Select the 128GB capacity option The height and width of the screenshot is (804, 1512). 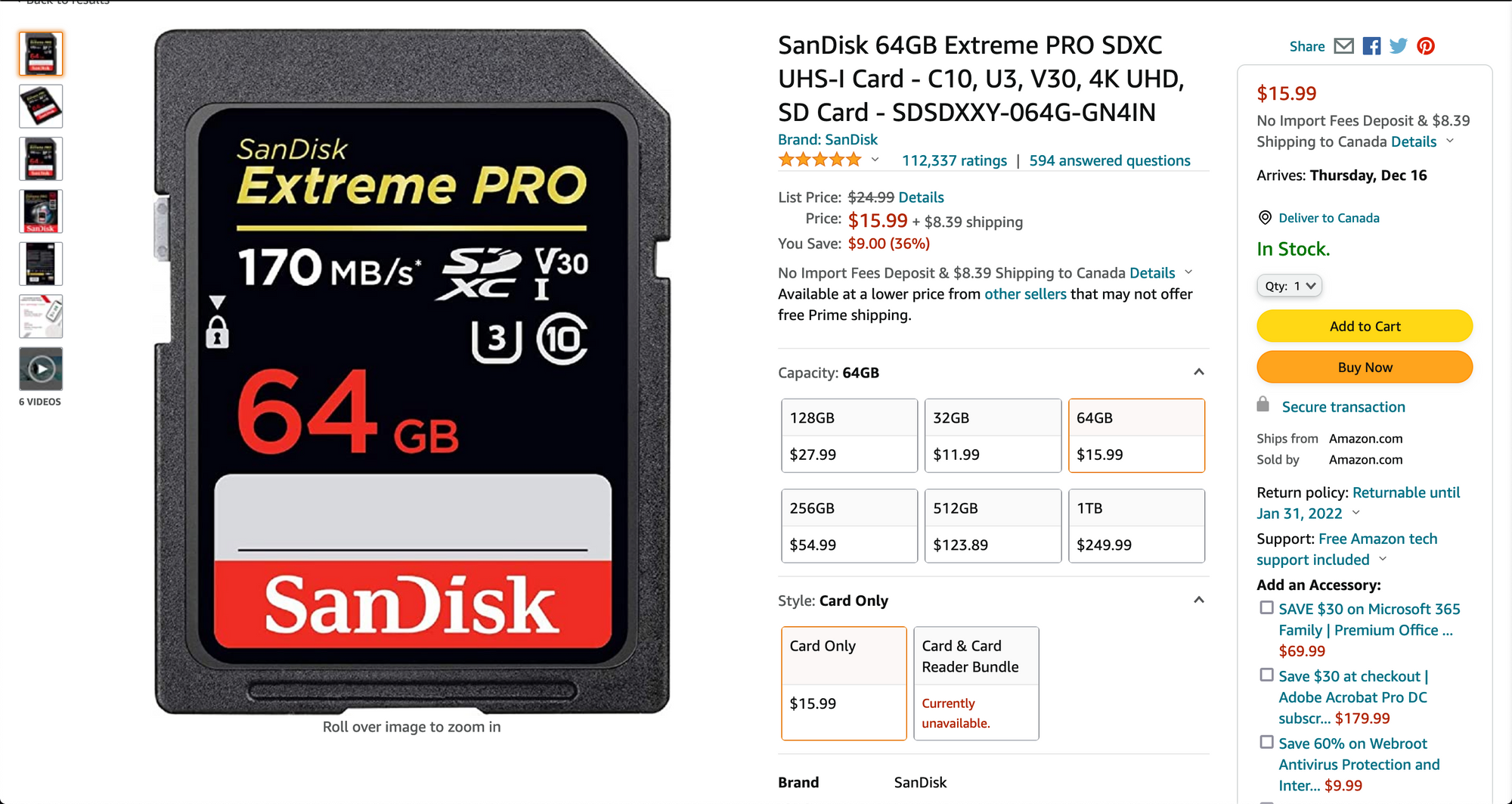pyautogui.click(x=849, y=436)
